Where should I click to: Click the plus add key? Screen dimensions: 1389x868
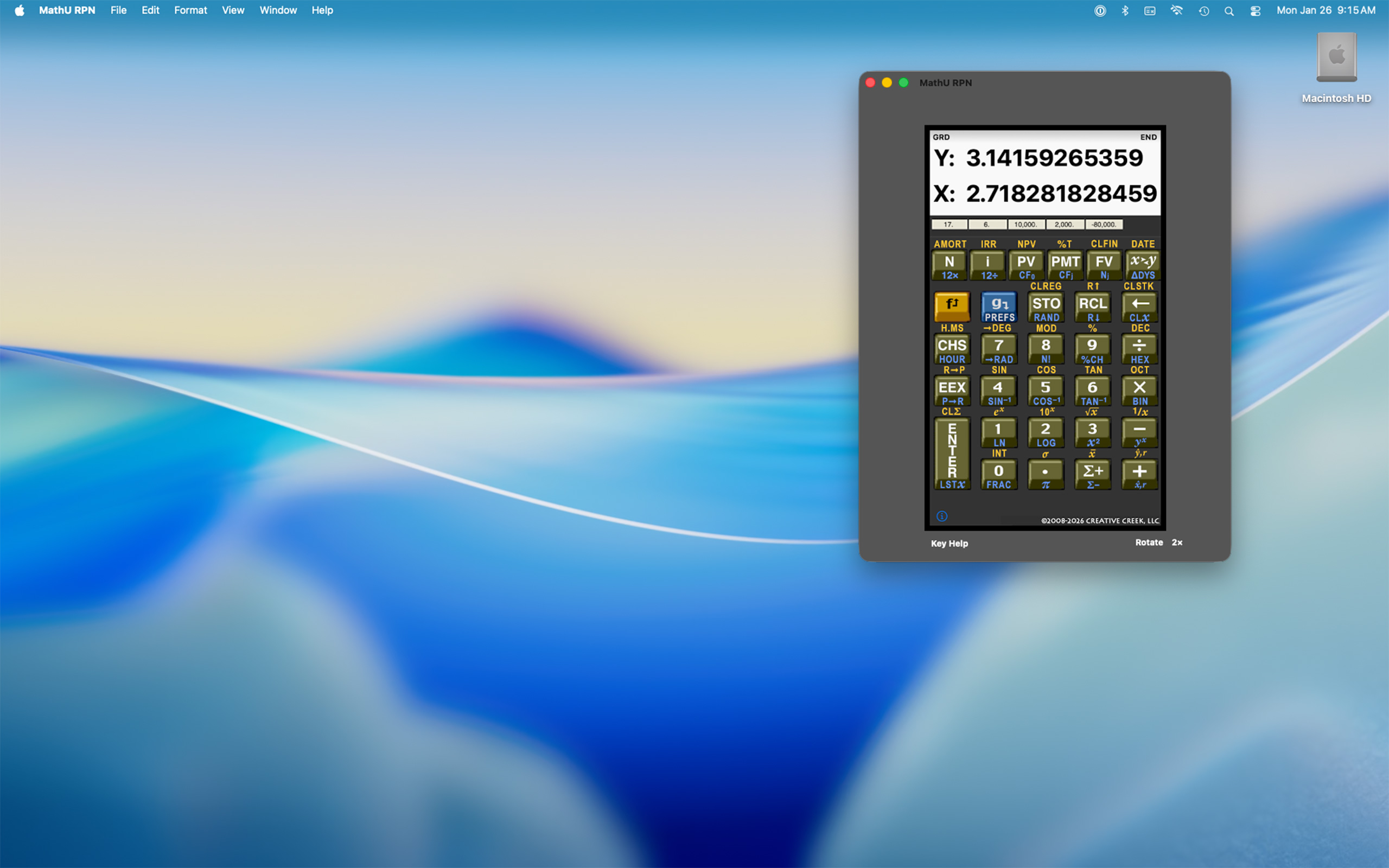click(x=1140, y=475)
